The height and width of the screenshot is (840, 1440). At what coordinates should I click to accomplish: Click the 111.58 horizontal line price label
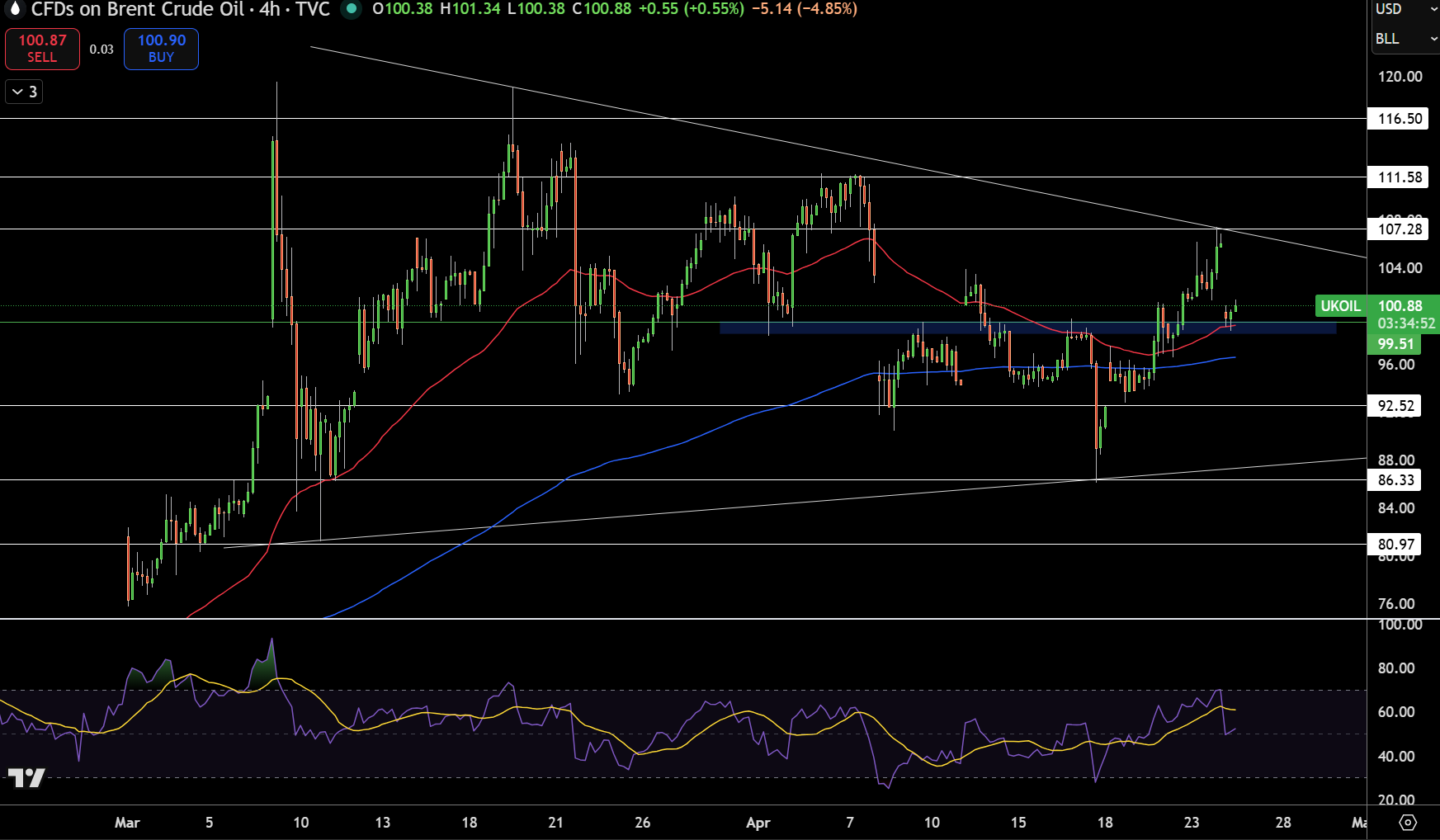pos(1398,177)
